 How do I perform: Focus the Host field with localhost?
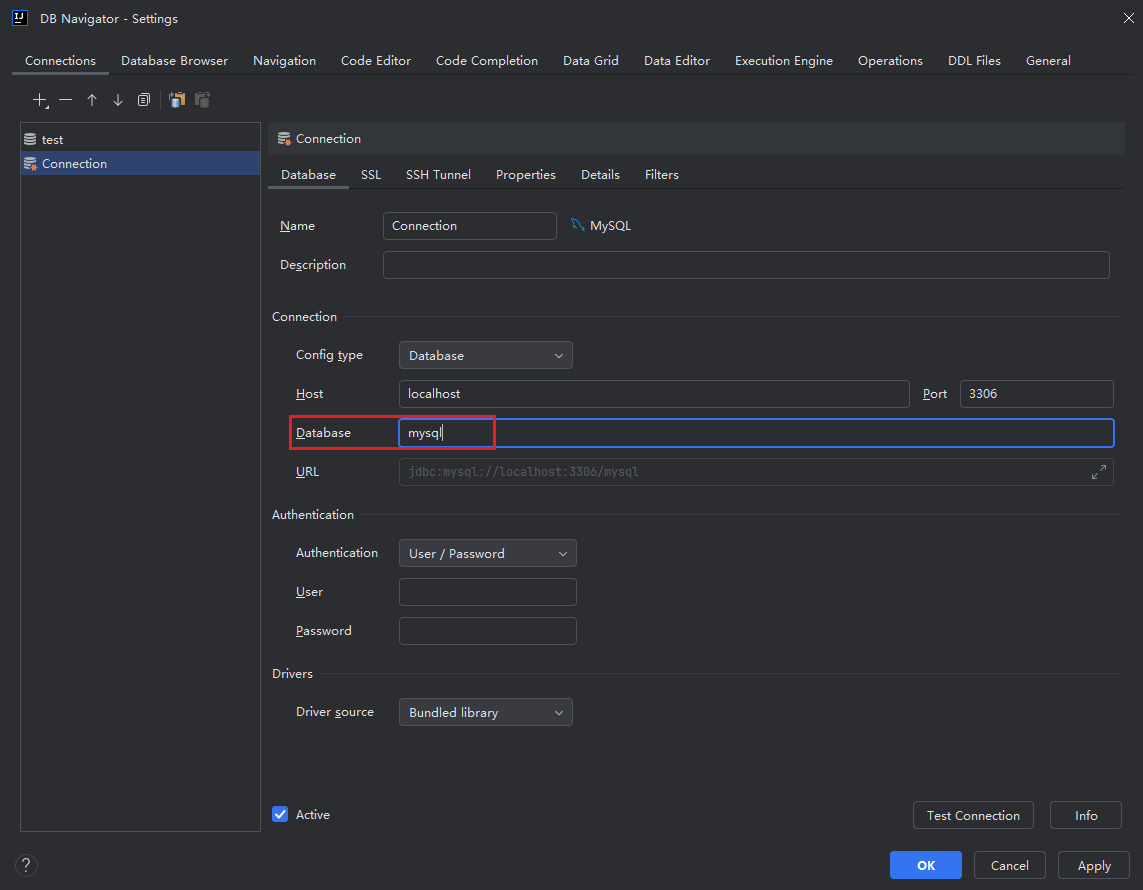click(x=654, y=394)
